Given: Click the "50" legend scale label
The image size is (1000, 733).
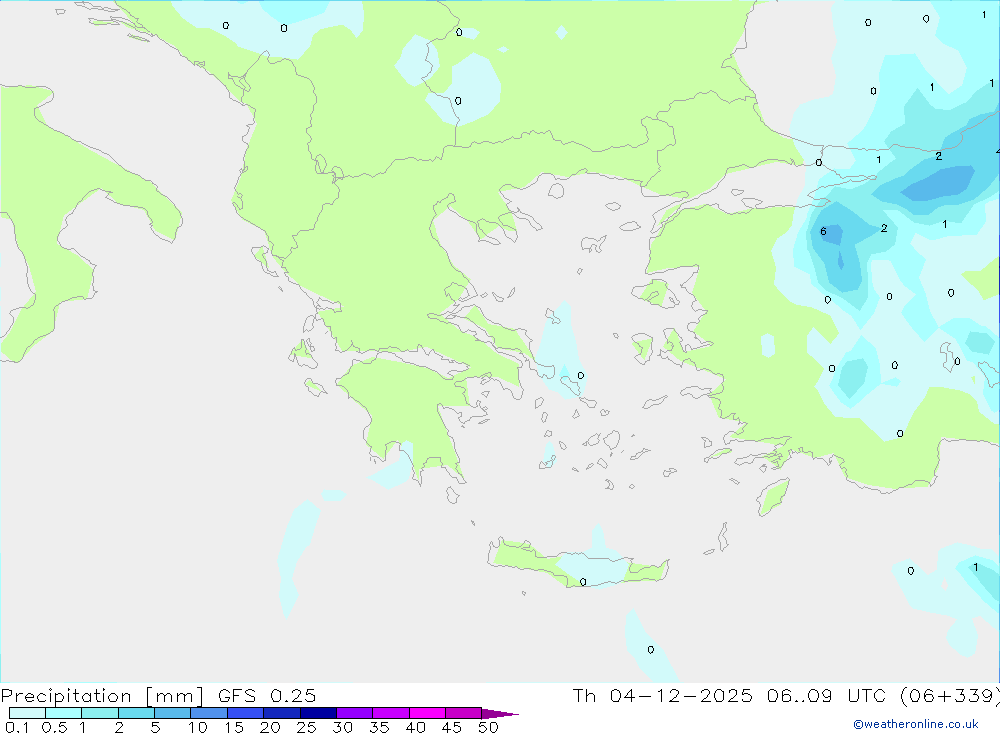Looking at the screenshot, I should (489, 727).
